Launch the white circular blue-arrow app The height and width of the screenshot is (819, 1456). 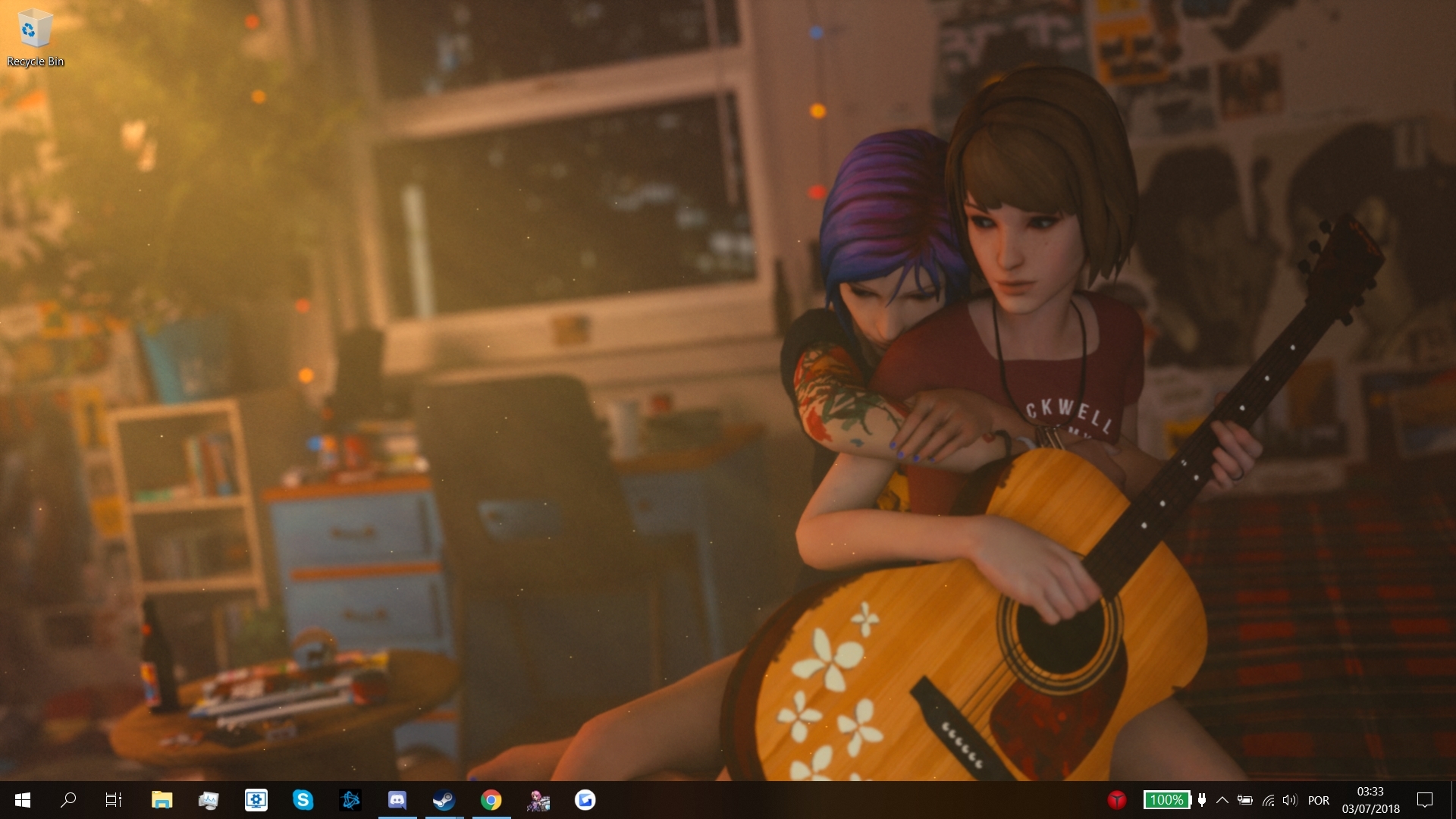point(585,800)
